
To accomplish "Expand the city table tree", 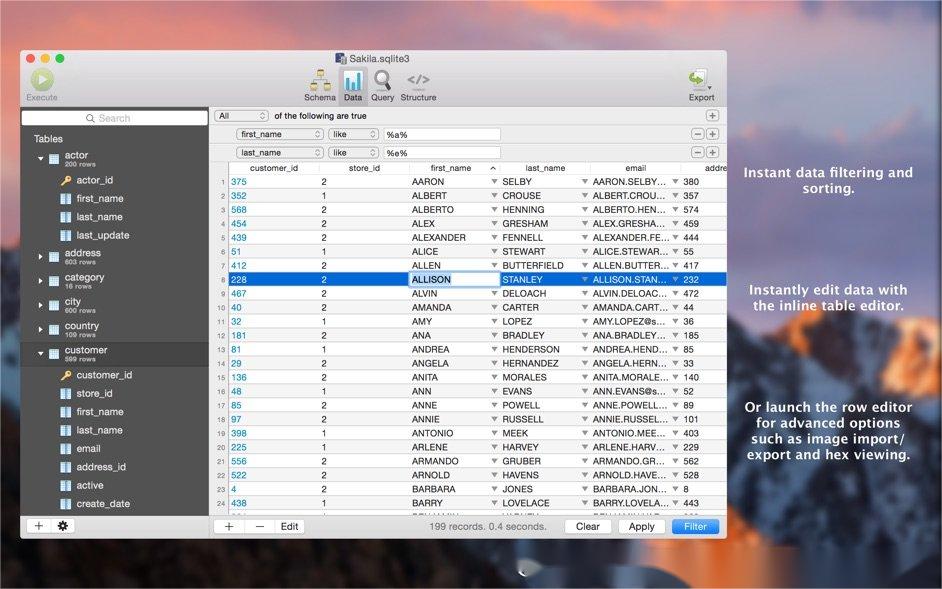I will pyautogui.click(x=40, y=305).
